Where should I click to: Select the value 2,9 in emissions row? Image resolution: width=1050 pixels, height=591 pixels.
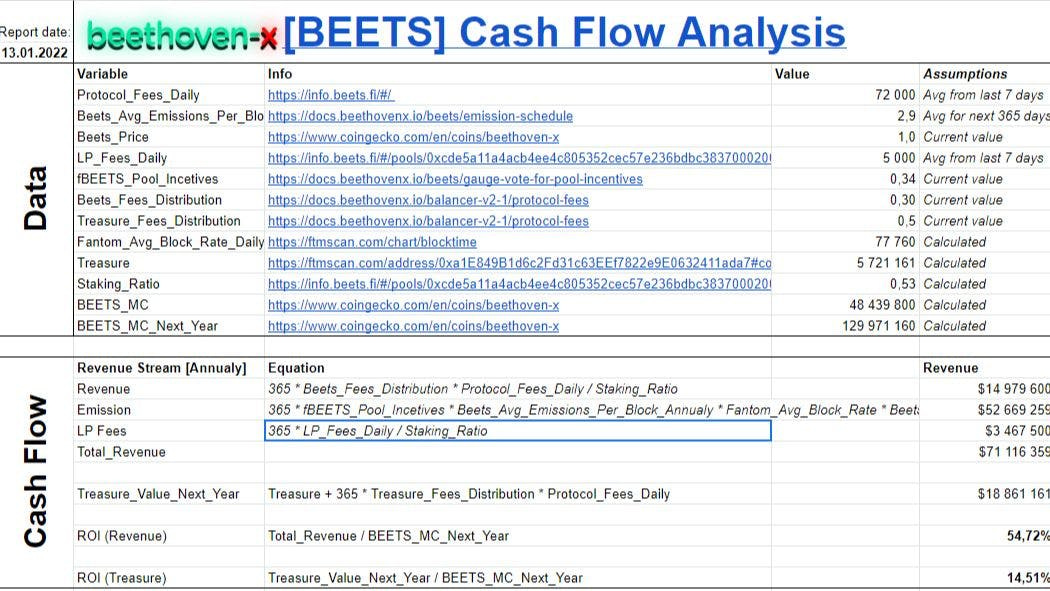click(x=845, y=116)
